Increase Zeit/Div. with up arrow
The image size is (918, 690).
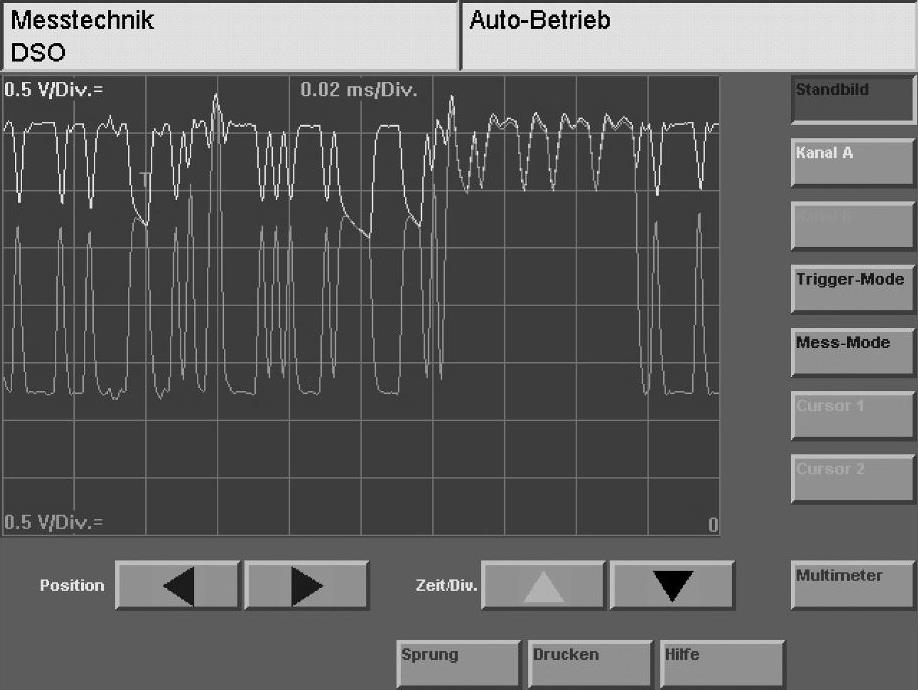point(543,585)
